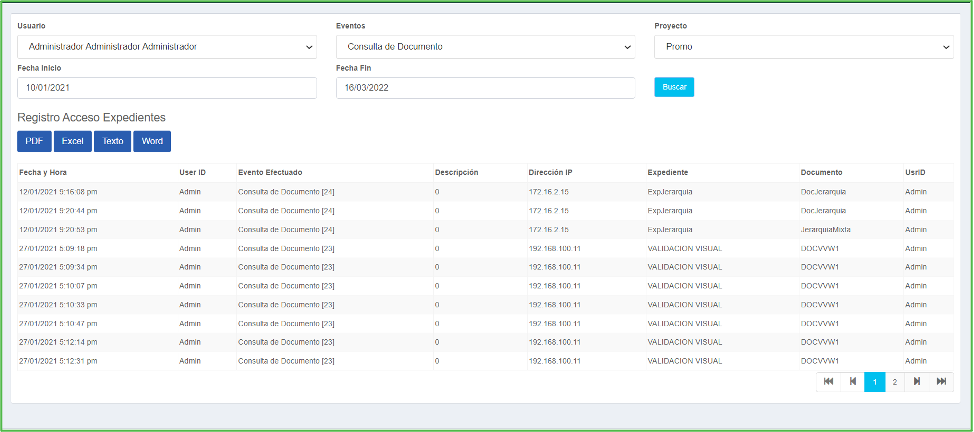Jump to the last page of results
974x432 pixels.
click(941, 381)
